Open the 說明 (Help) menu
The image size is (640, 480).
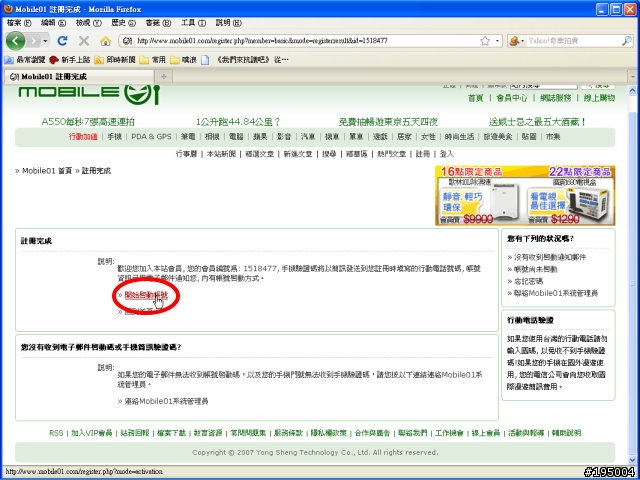click(x=229, y=23)
